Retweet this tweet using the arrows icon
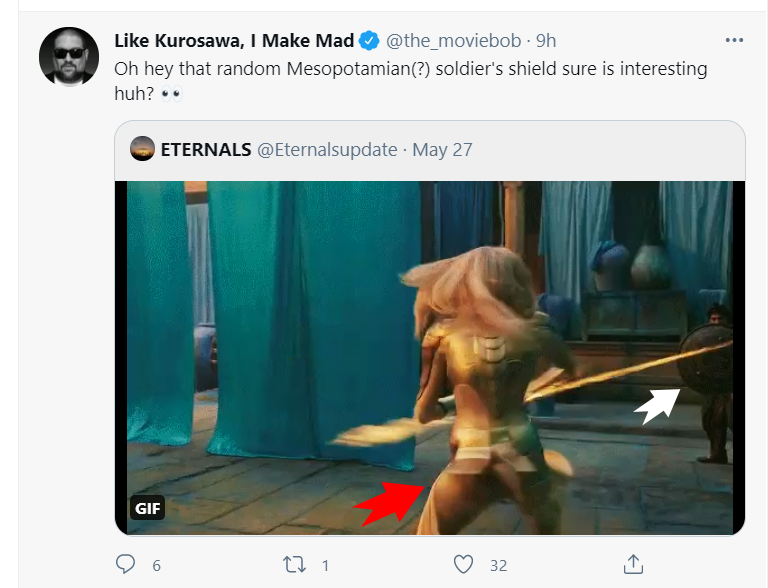Viewport: 768px width, 588px height. (x=294, y=564)
